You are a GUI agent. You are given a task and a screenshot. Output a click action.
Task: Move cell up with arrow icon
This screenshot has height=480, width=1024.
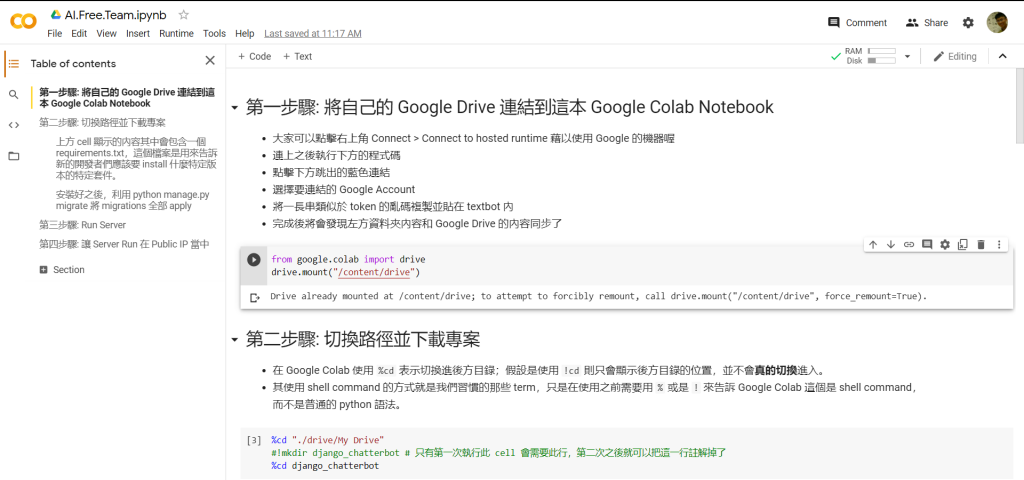click(x=872, y=244)
